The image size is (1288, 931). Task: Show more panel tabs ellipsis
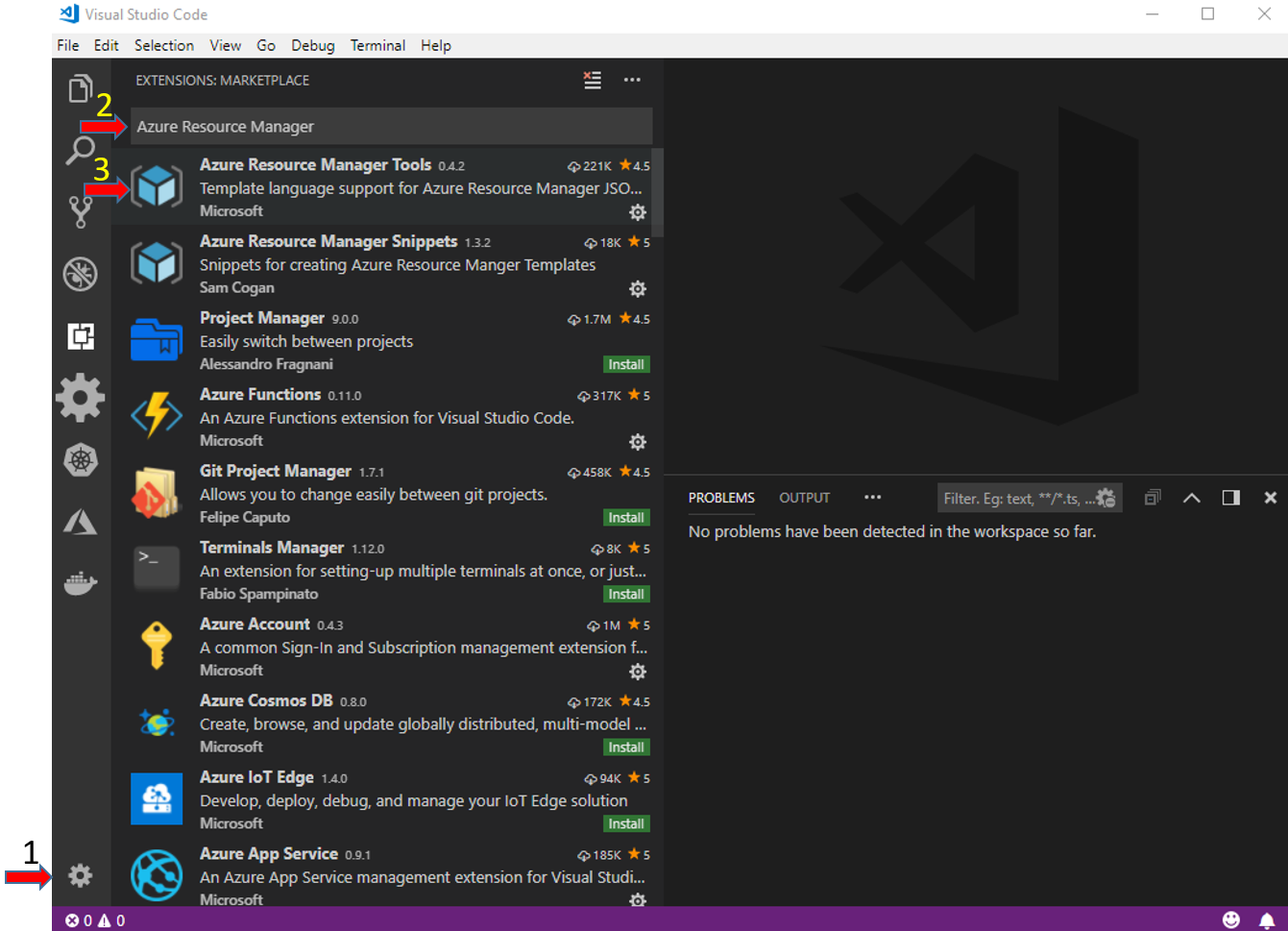pos(872,497)
